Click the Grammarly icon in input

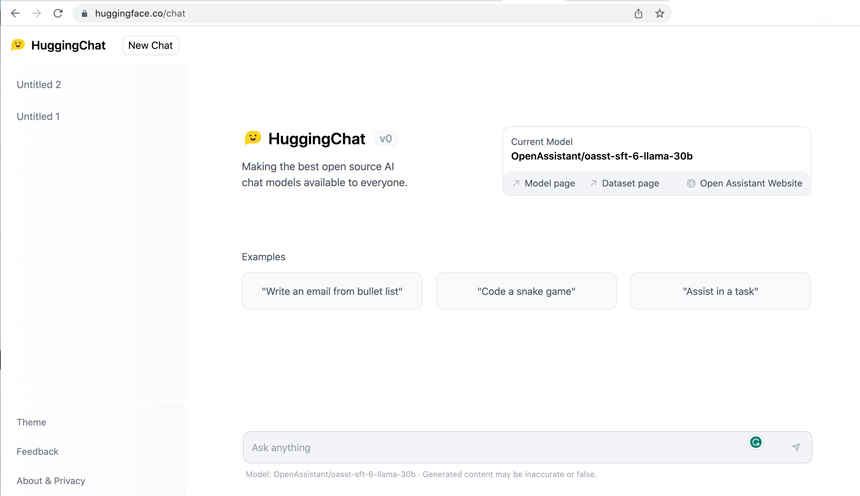[756, 442]
